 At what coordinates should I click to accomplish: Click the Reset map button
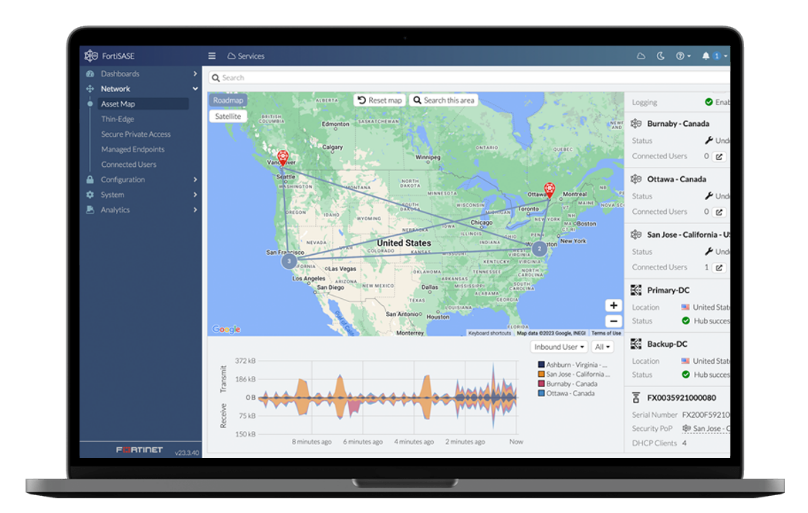[x=380, y=100]
